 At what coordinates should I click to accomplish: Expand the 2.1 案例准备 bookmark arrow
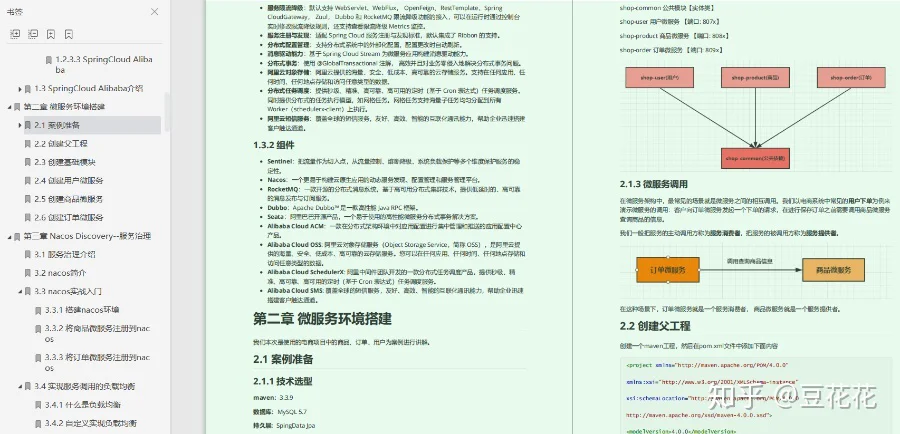20,125
